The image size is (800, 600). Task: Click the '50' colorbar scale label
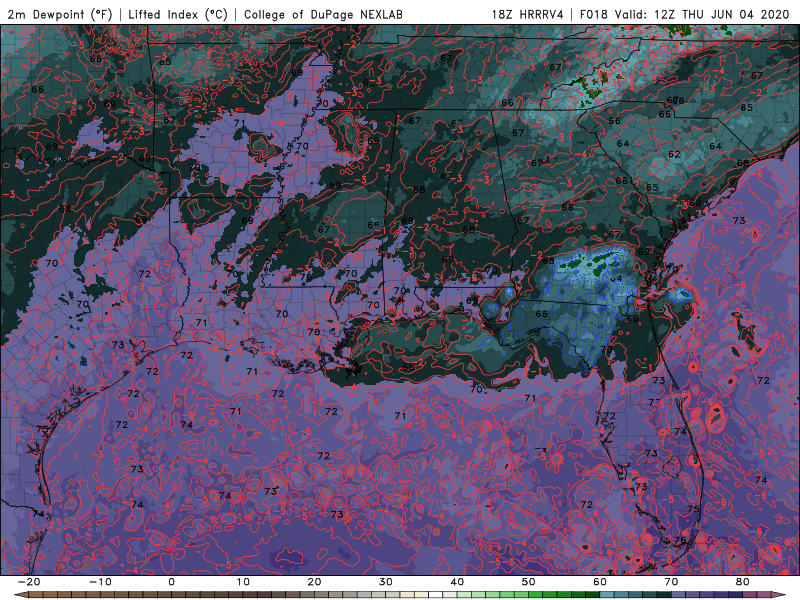[x=529, y=582]
